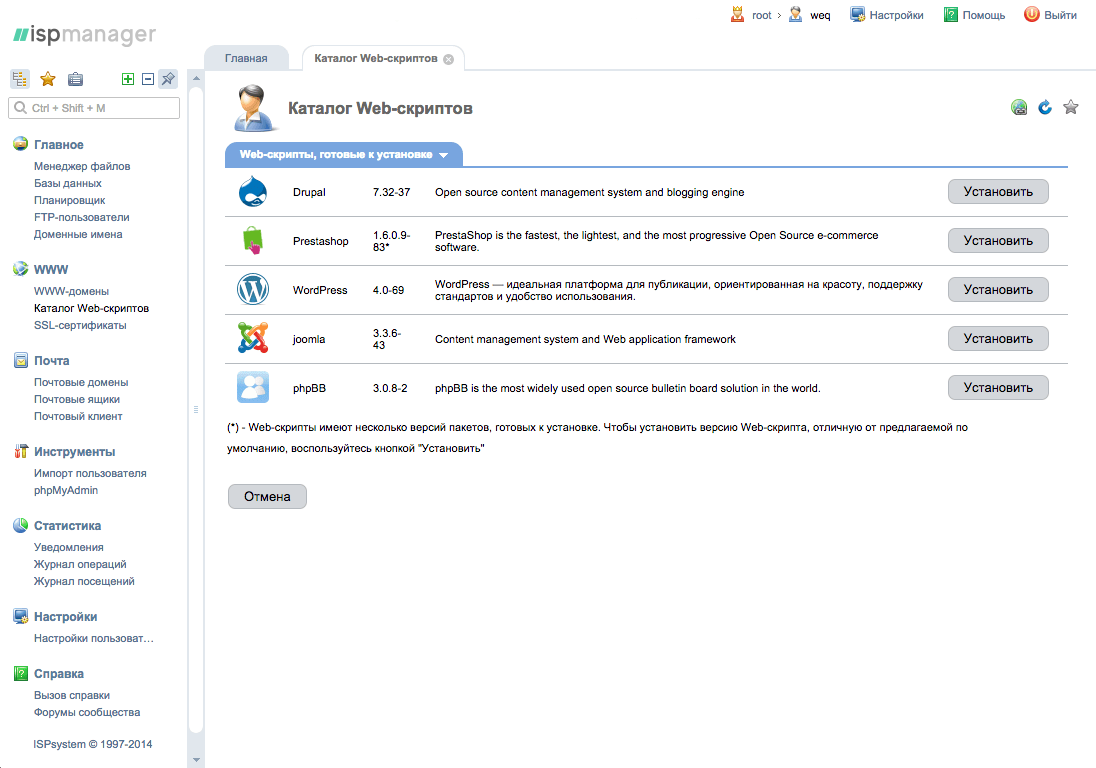Open Менеджер файлов in sidebar

click(x=82, y=166)
